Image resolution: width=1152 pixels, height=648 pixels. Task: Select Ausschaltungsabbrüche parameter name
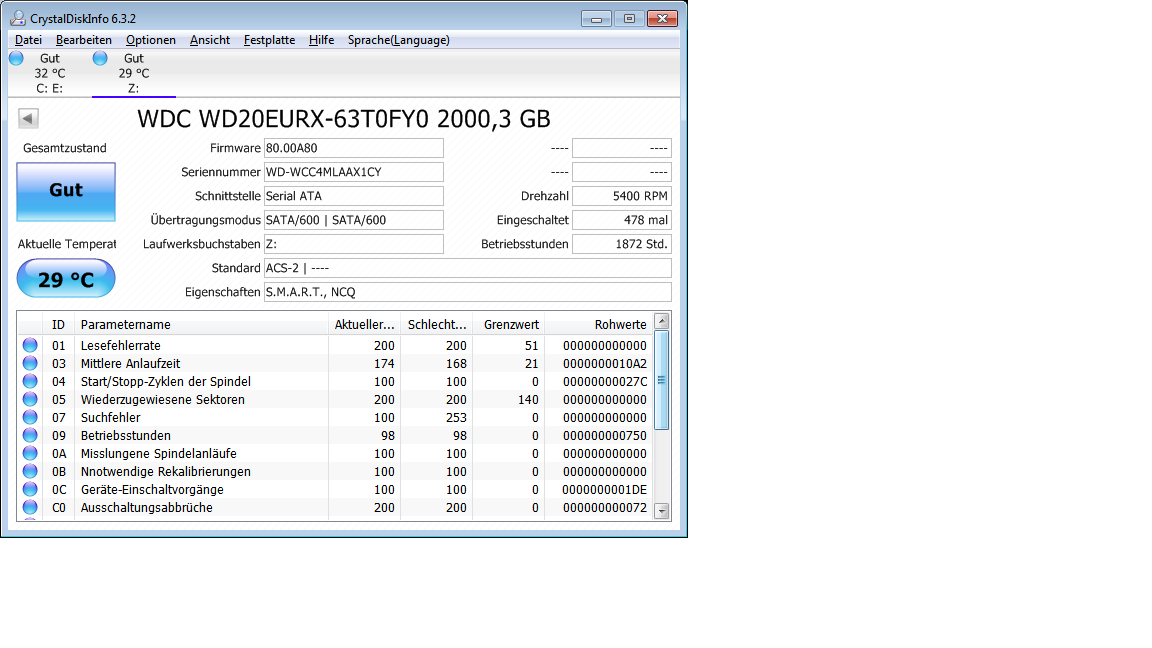click(146, 508)
